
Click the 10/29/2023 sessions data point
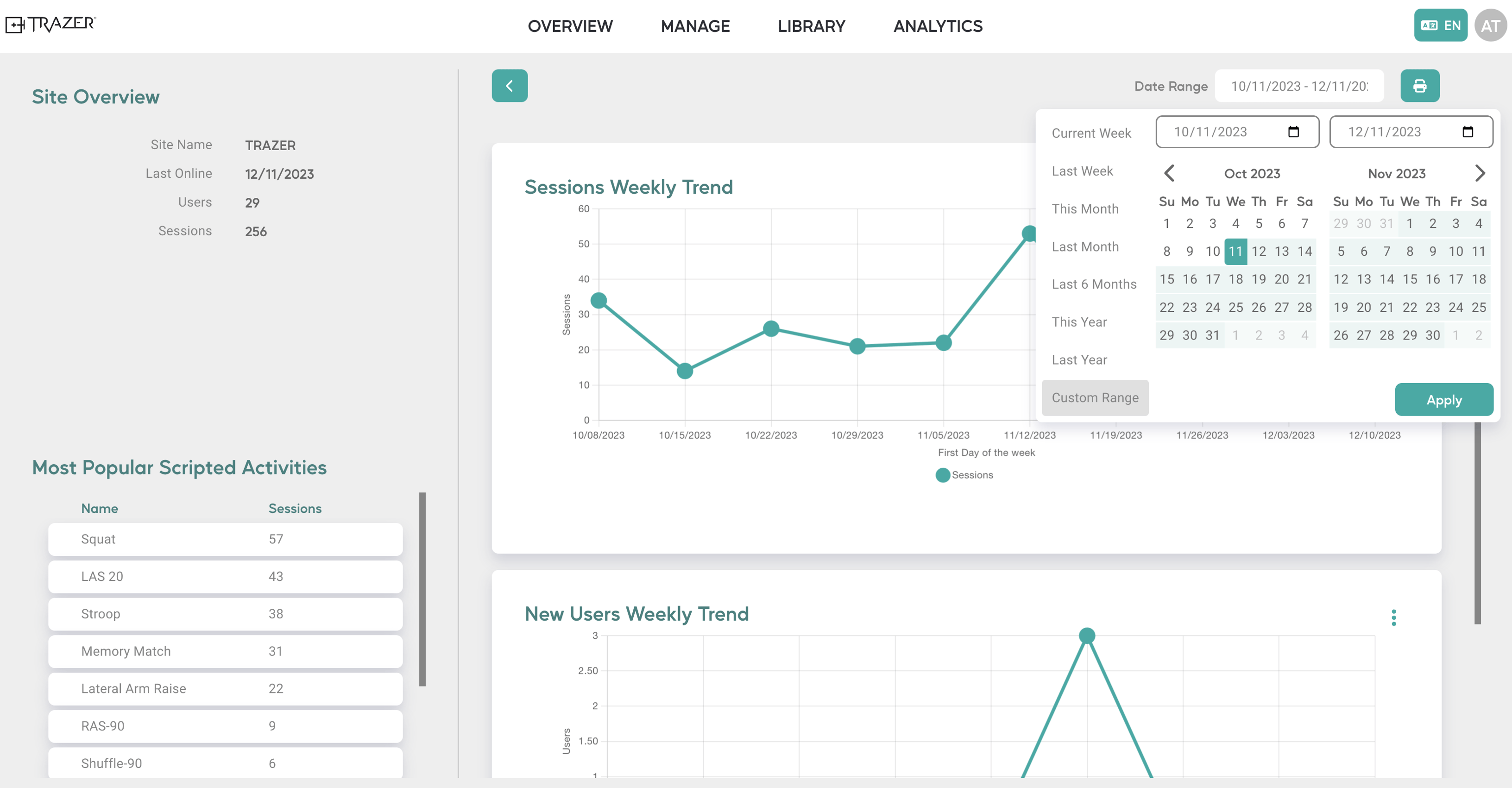pos(857,347)
